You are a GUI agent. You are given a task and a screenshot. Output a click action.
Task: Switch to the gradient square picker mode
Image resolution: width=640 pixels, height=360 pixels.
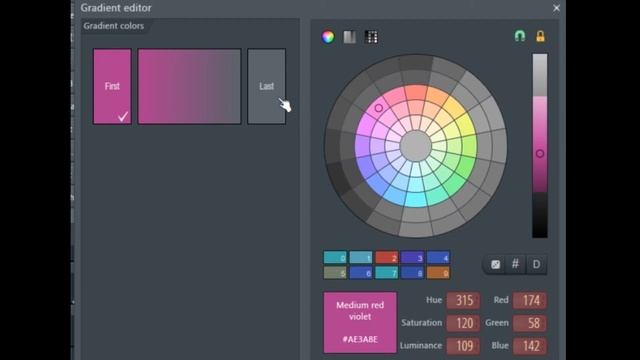(349, 37)
